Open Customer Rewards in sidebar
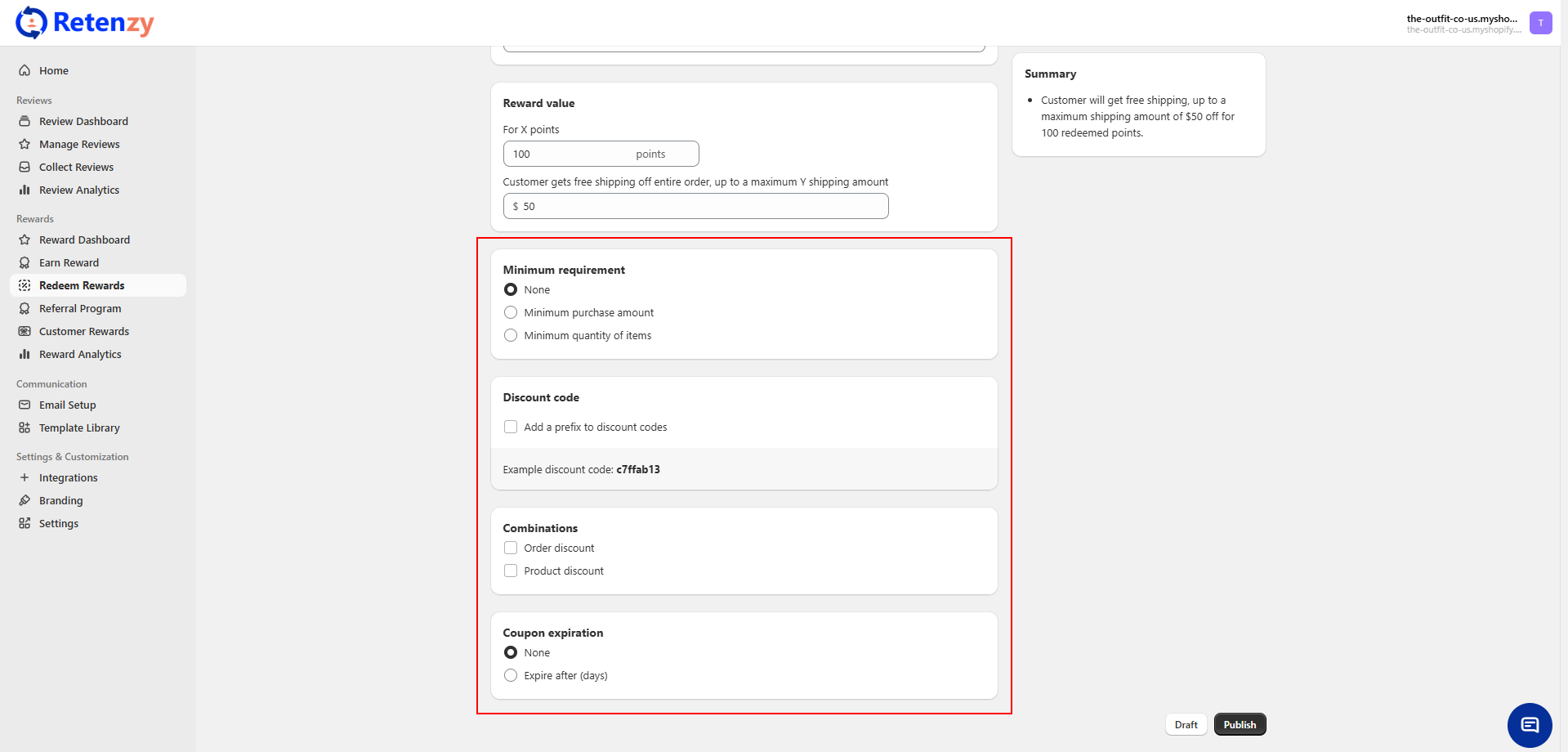The height and width of the screenshot is (752, 1568). pos(84,331)
